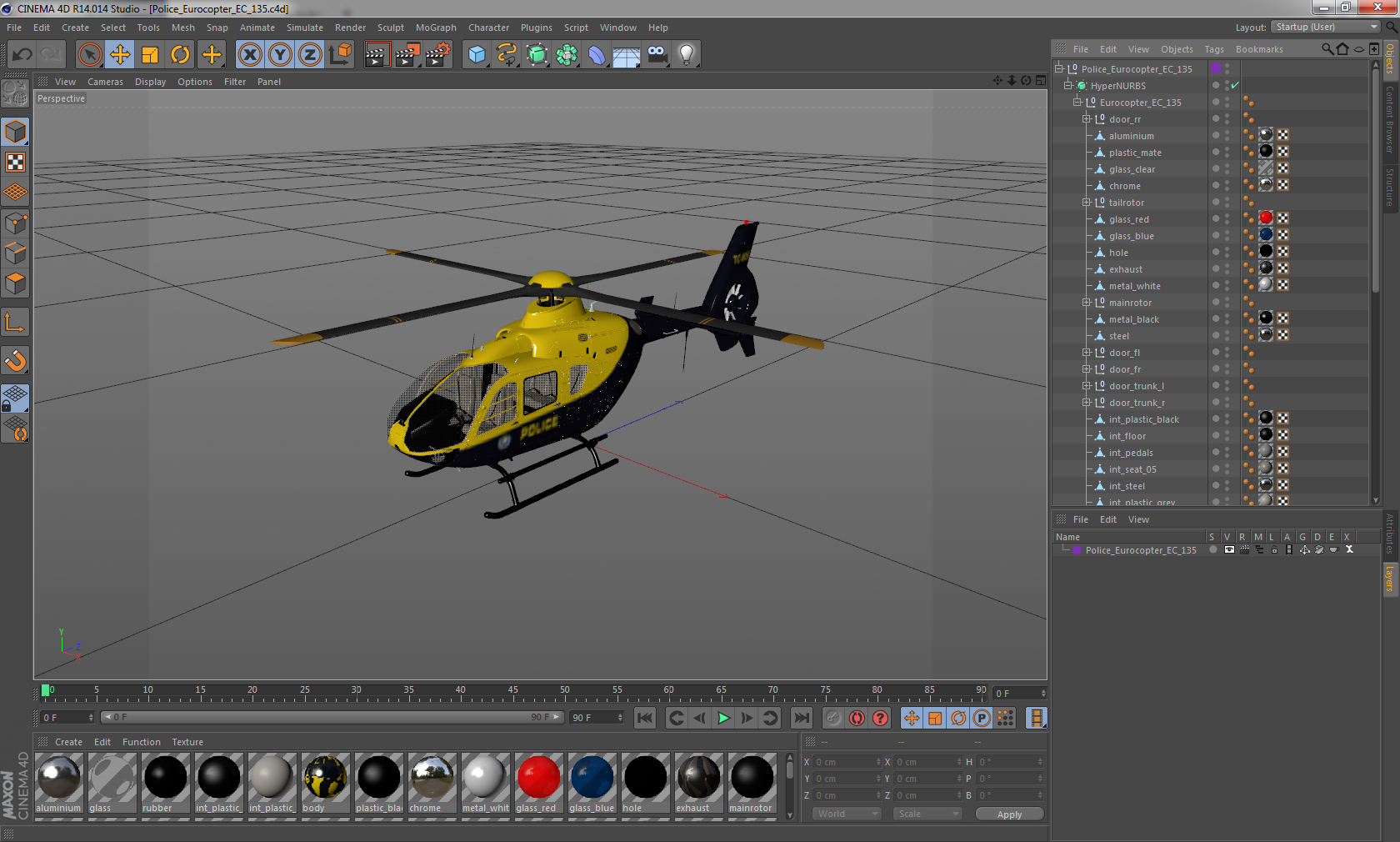Viewport: 1400px width, 842px height.
Task: Open Edit Render Settings icon
Action: 438,55
